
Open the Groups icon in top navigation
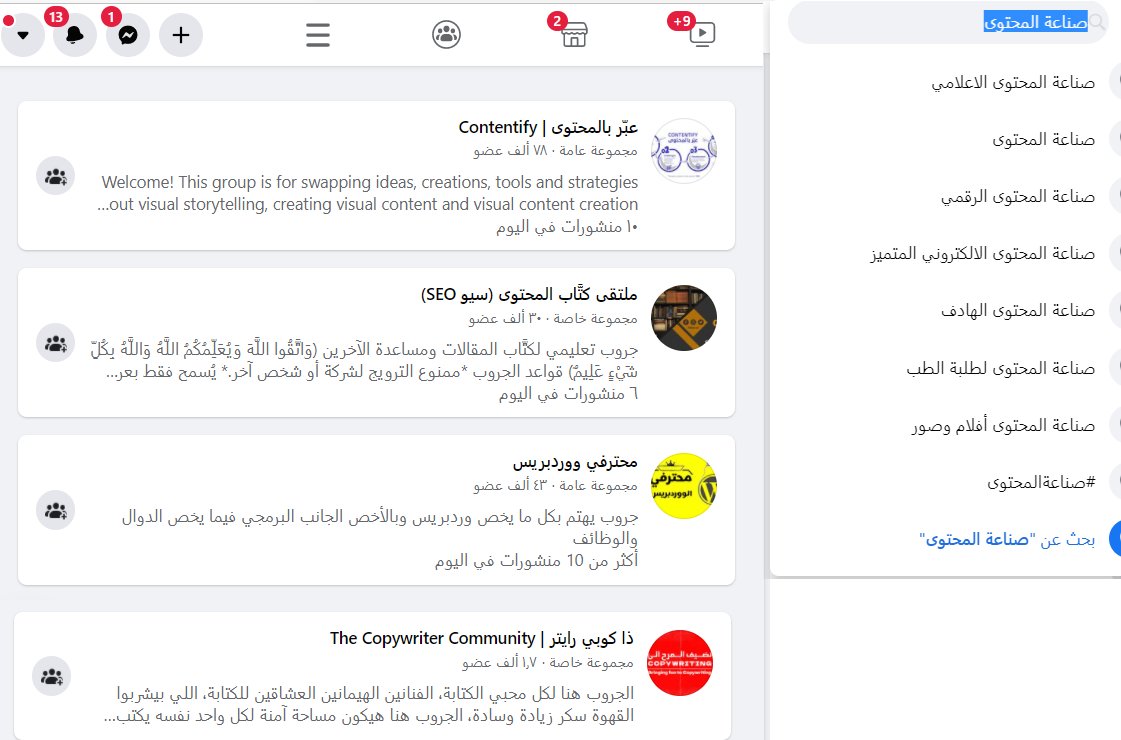tap(446, 34)
